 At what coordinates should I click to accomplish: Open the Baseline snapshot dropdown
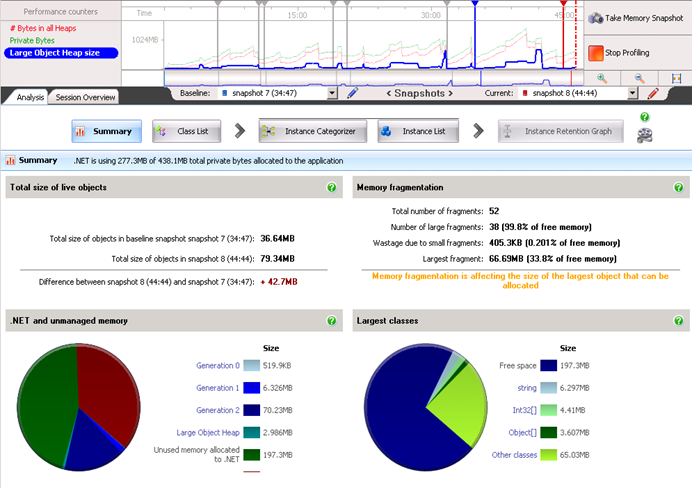tap(332, 93)
